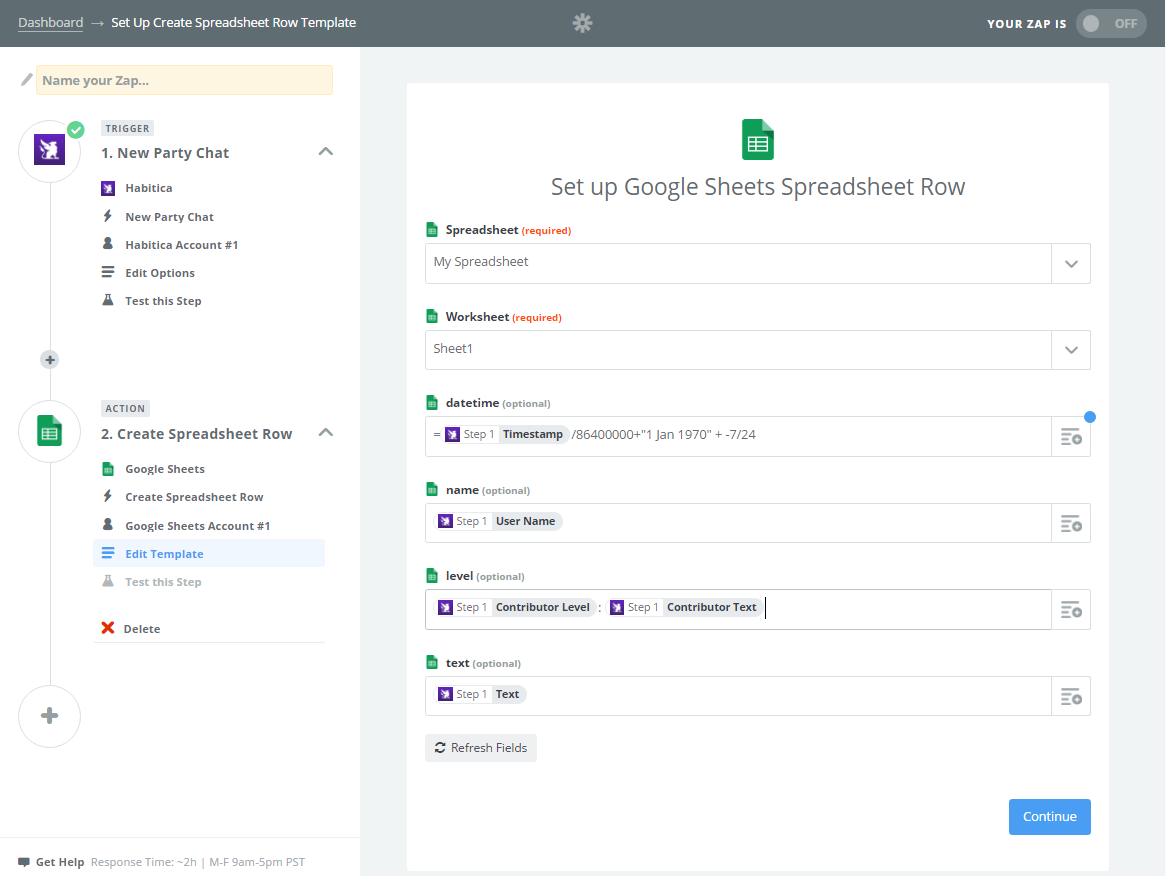This screenshot has height=876, width=1166.
Task: Click the Refresh Fields button
Action: click(x=481, y=748)
